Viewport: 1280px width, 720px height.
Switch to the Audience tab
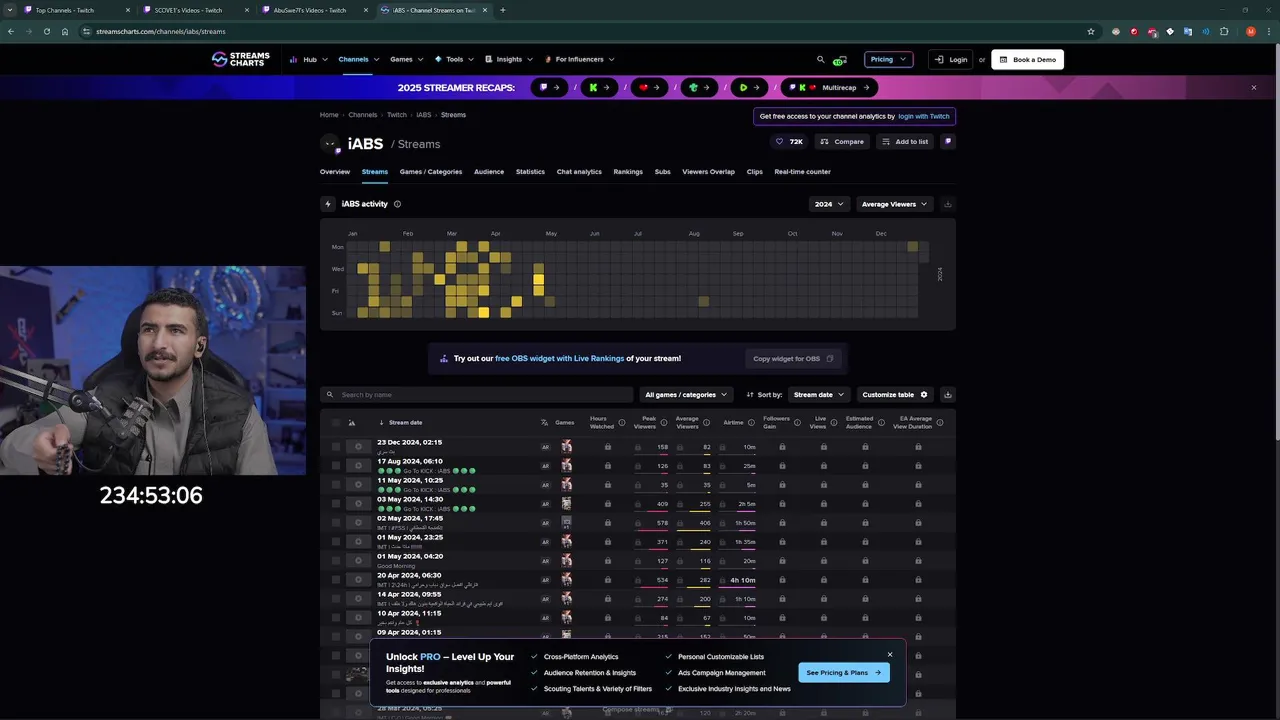489,172
